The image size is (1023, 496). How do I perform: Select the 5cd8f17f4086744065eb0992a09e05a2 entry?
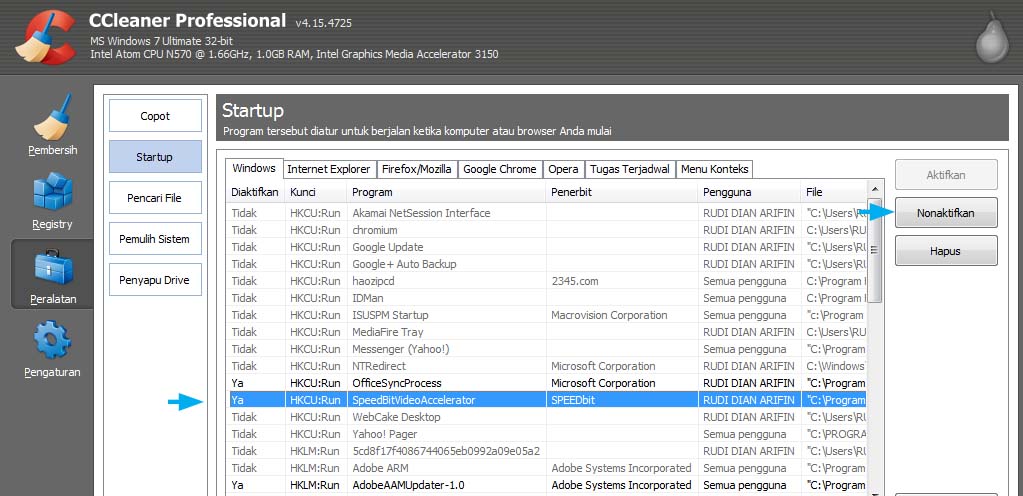[x=547, y=450]
